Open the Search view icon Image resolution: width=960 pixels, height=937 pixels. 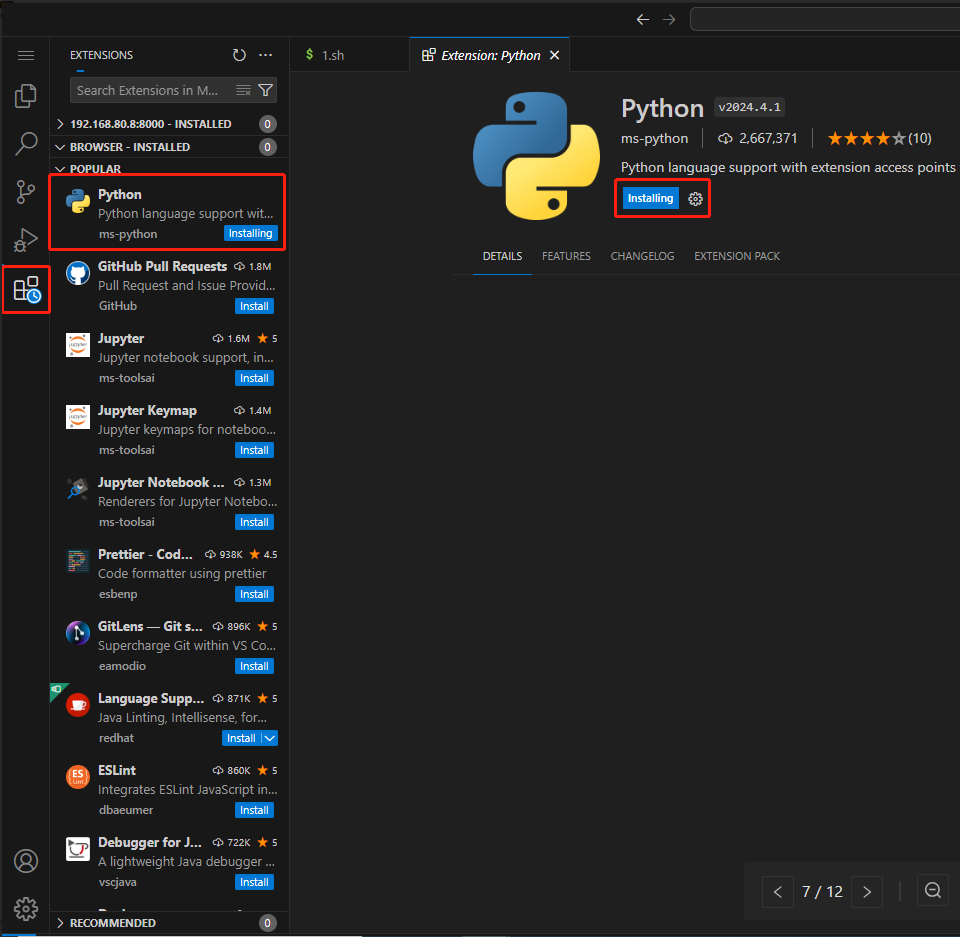click(26, 143)
